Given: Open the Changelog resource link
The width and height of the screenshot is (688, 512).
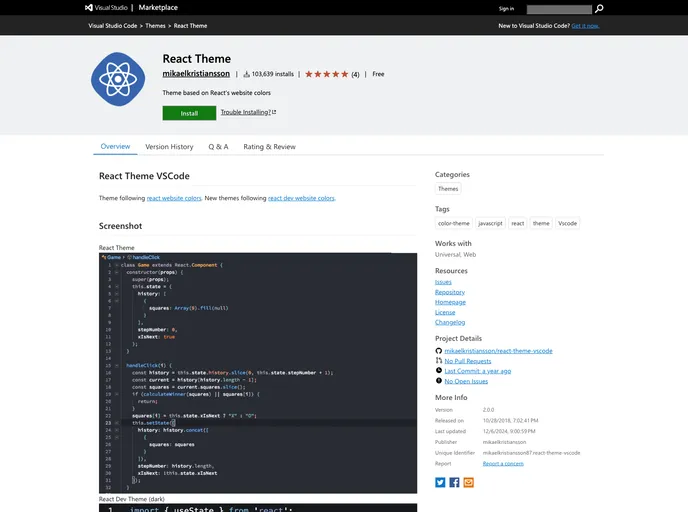Looking at the screenshot, I should click(x=449, y=323).
